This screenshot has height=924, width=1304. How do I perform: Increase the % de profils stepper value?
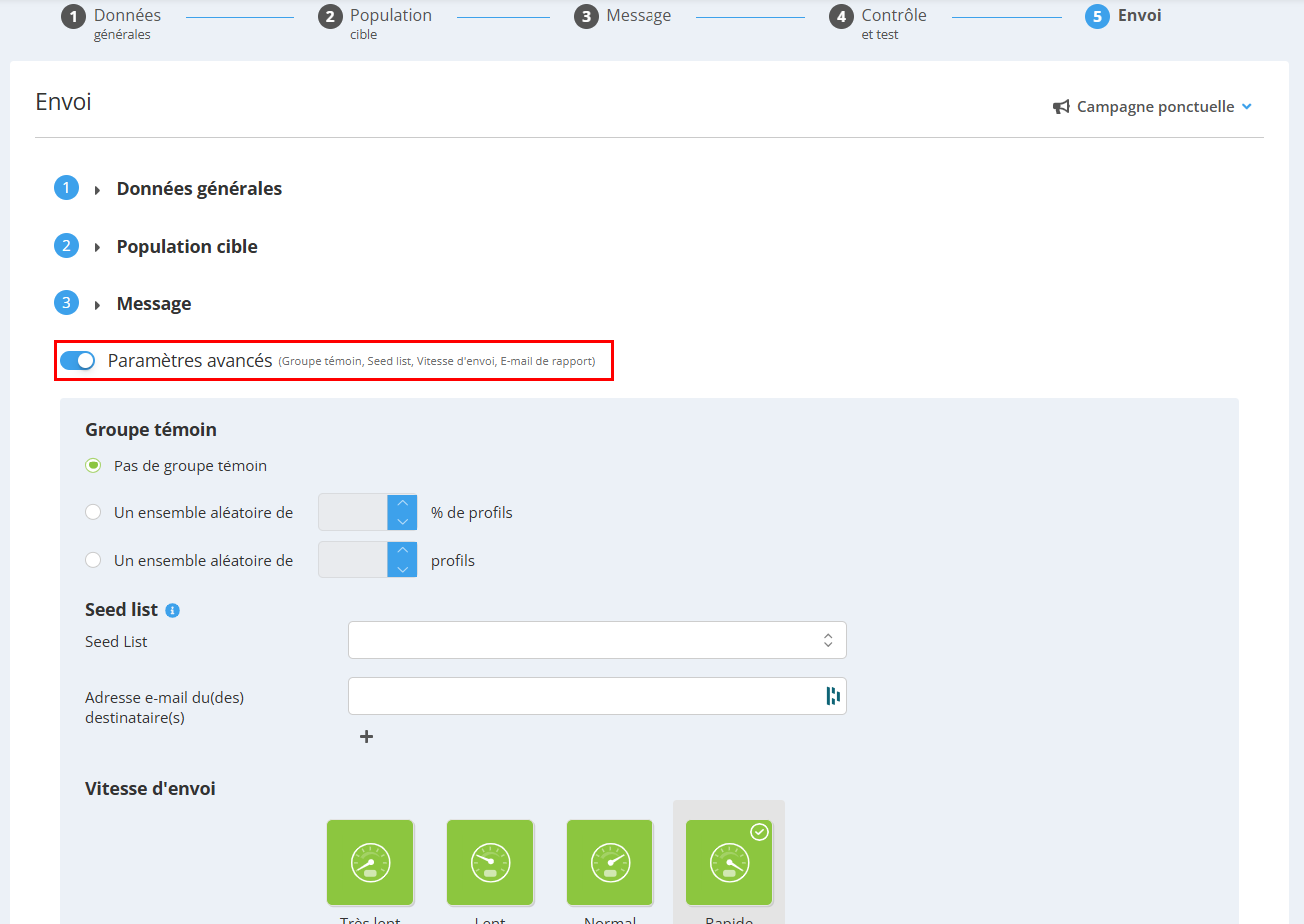402,503
